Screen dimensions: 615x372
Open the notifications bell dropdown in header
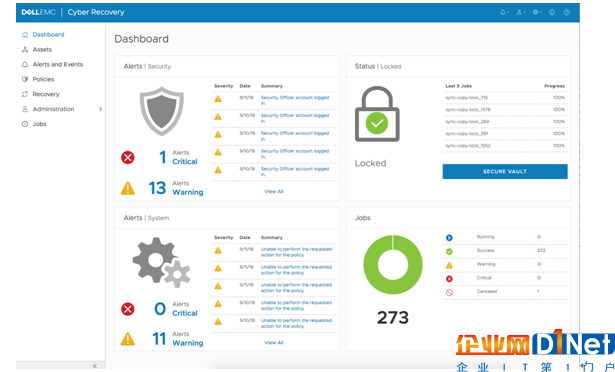click(x=504, y=12)
